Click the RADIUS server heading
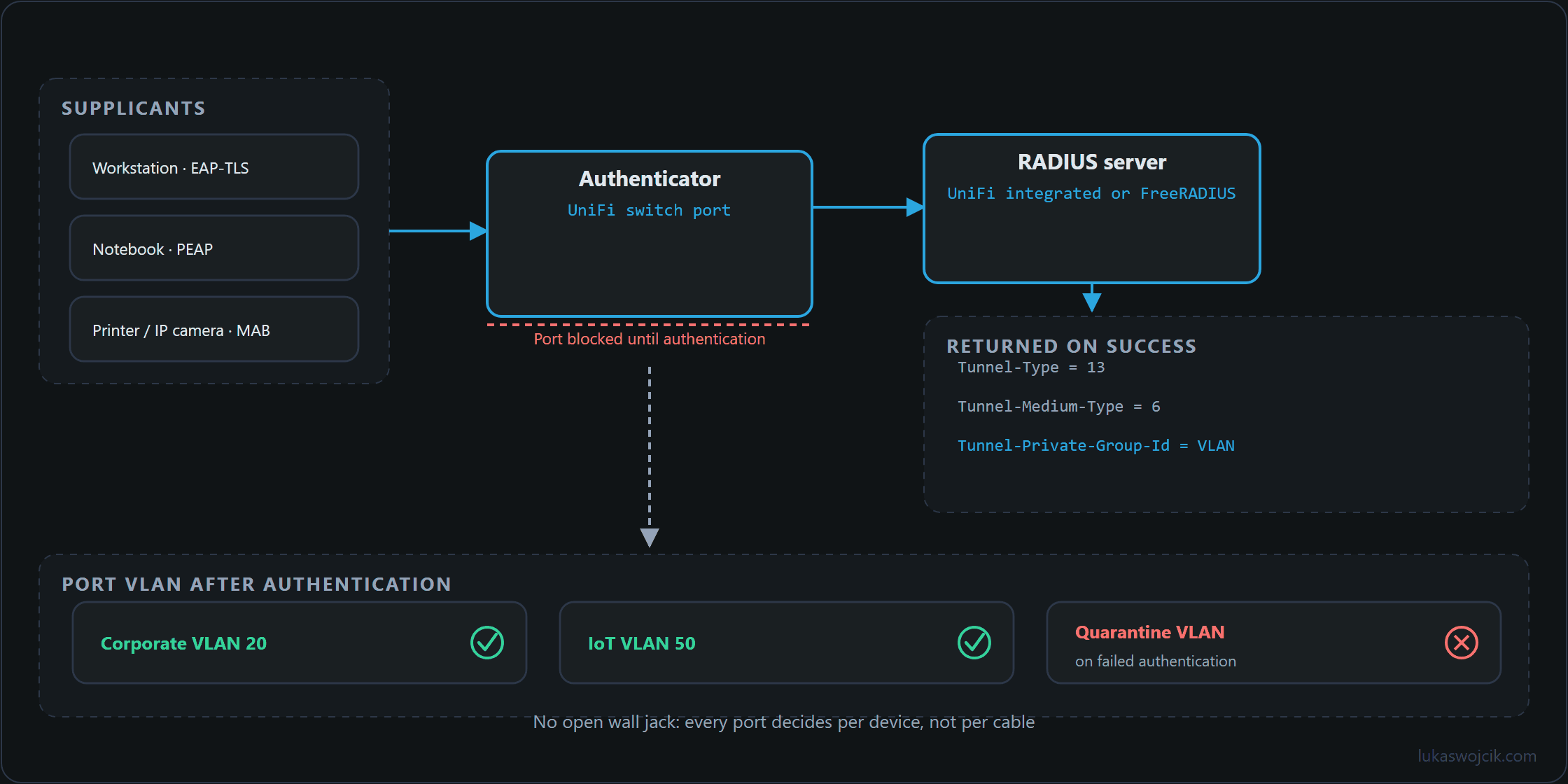Image resolution: width=1568 pixels, height=784 pixels. [x=1092, y=162]
